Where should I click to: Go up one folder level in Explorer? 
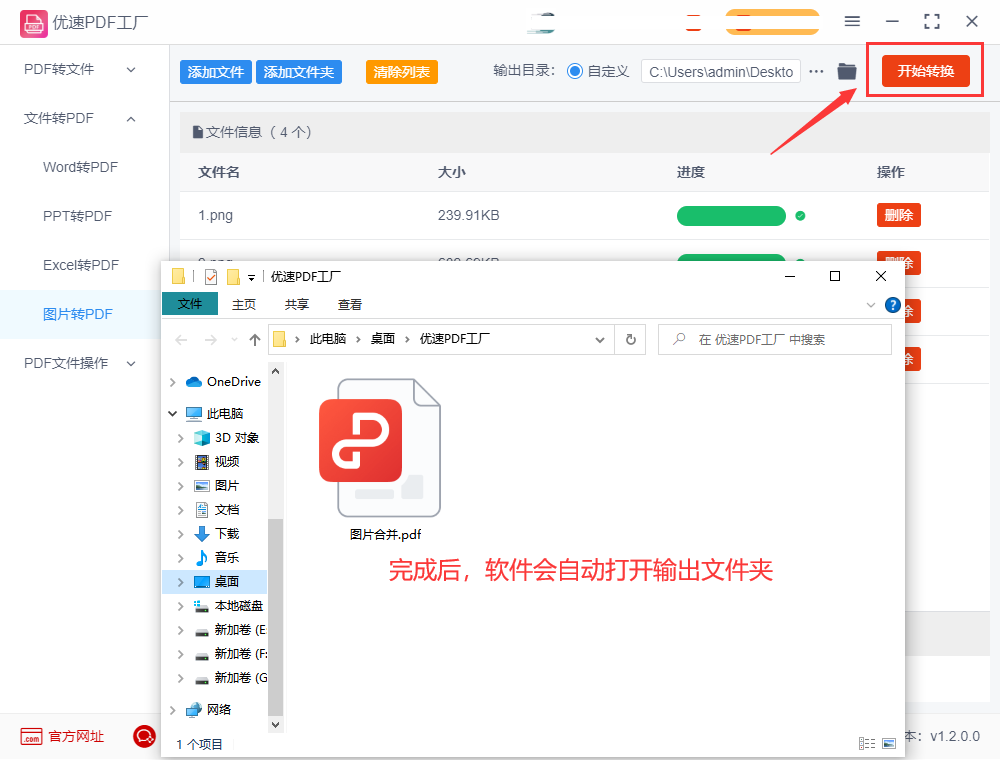(255, 340)
